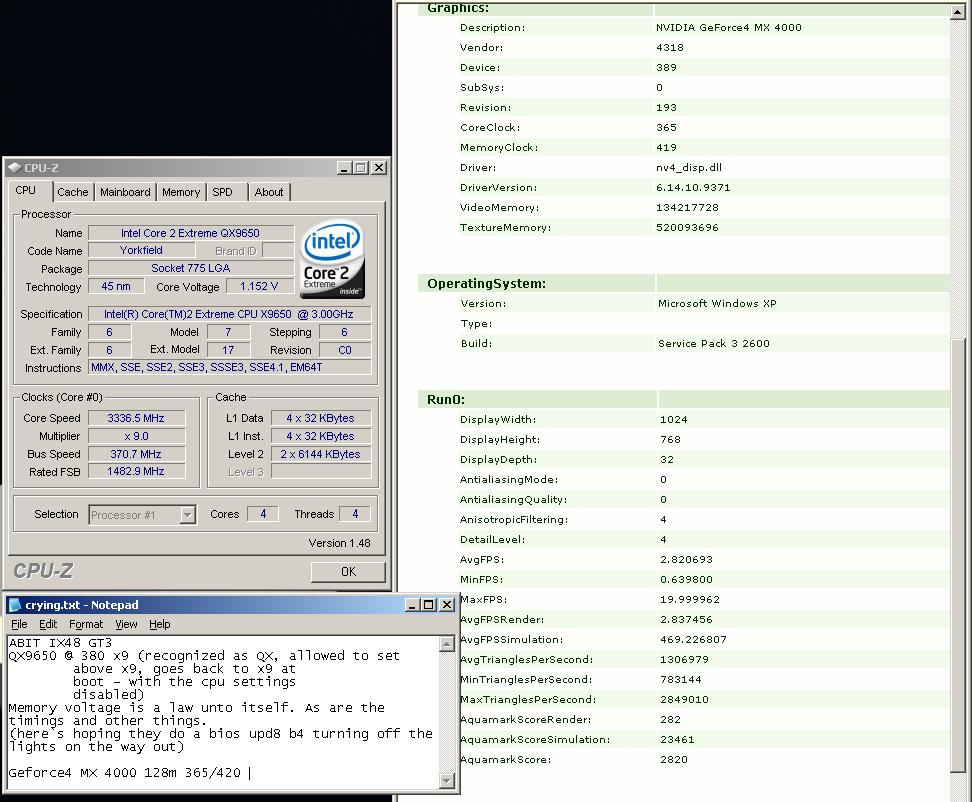Click the Intel Core 2 Extreme logo
Image resolution: width=974 pixels, height=802 pixels.
click(332, 260)
